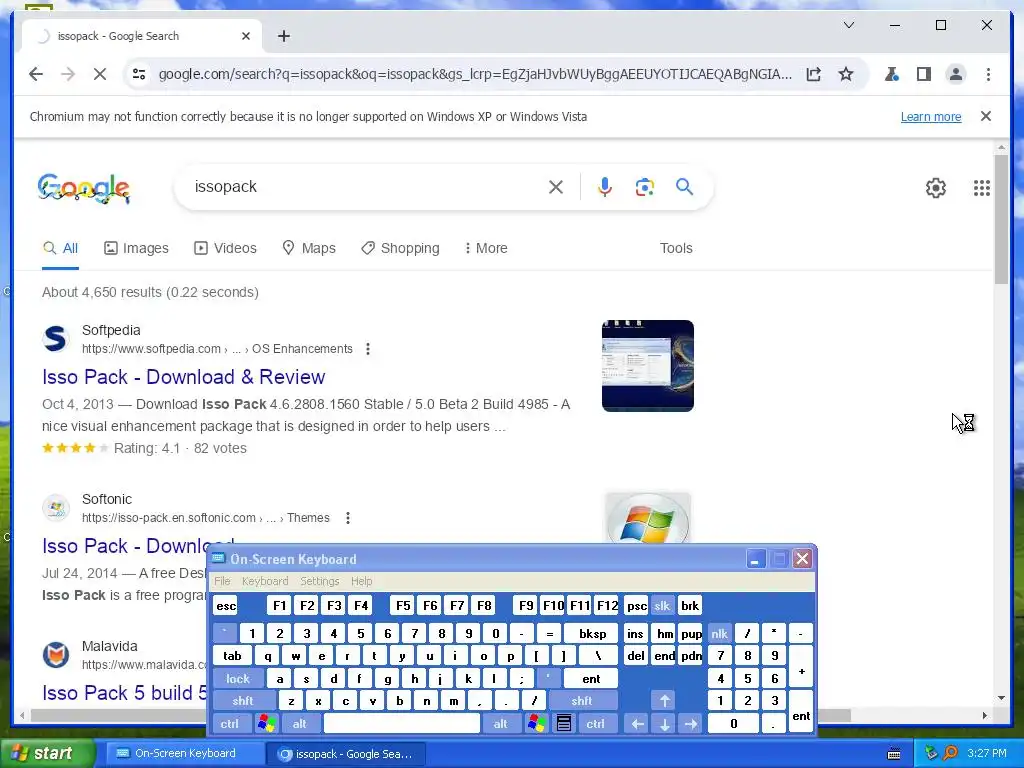Screen dimensions: 1024x768
Task: Open On-Screen Keyboard Settings menu
Action: [x=319, y=581]
